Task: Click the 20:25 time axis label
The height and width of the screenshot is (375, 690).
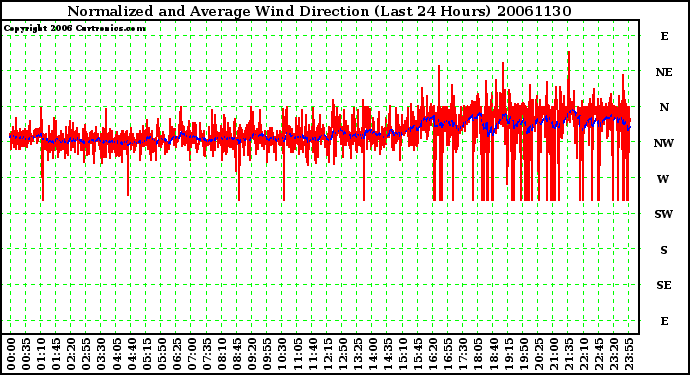Action: [x=538, y=354]
